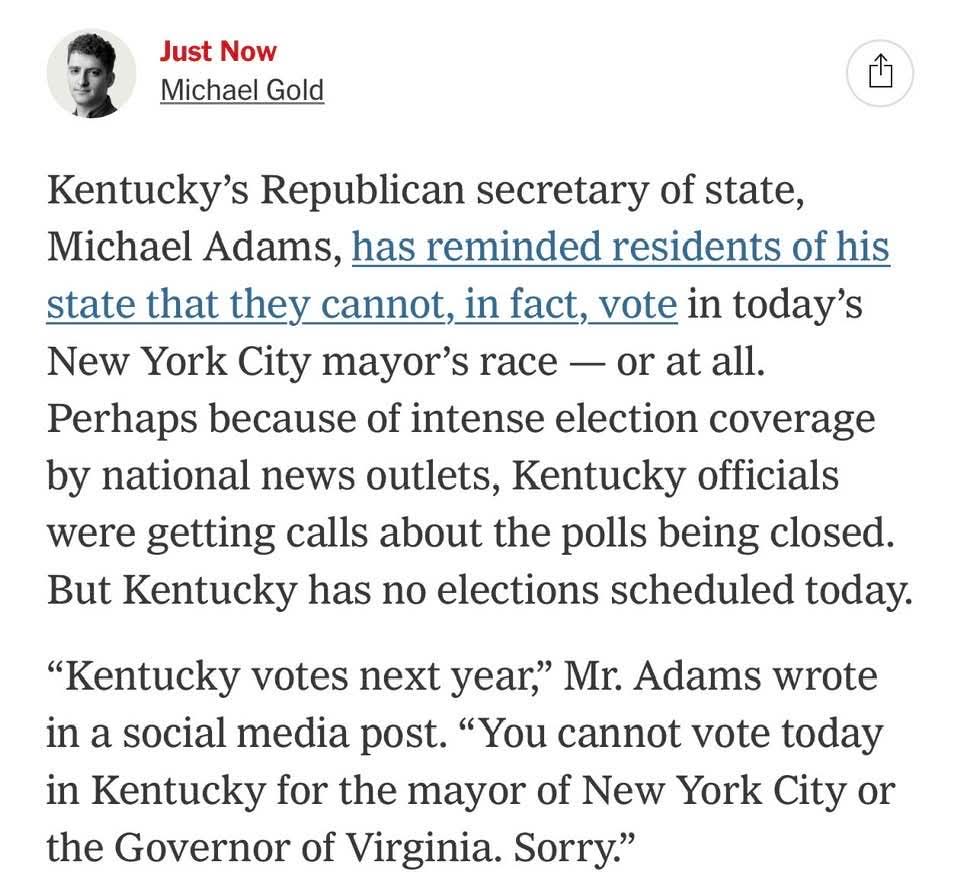Click the red Just Now timestamp
The width and height of the screenshot is (960, 888).
(x=218, y=52)
